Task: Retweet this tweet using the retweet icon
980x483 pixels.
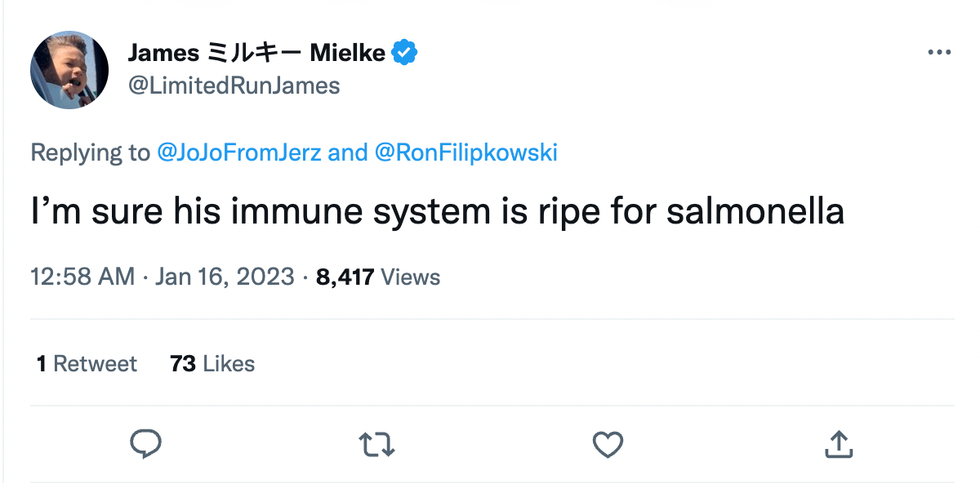Action: click(x=376, y=442)
